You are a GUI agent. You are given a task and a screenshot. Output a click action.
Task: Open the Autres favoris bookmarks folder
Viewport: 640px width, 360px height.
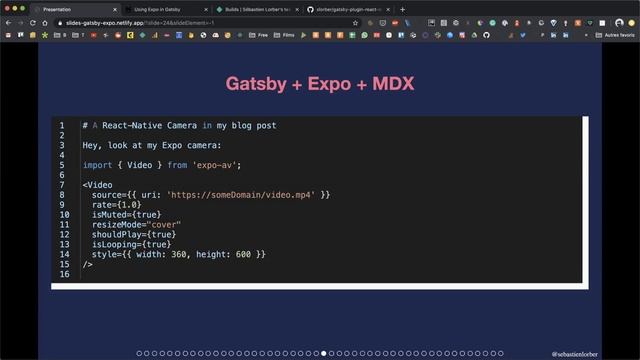615,36
